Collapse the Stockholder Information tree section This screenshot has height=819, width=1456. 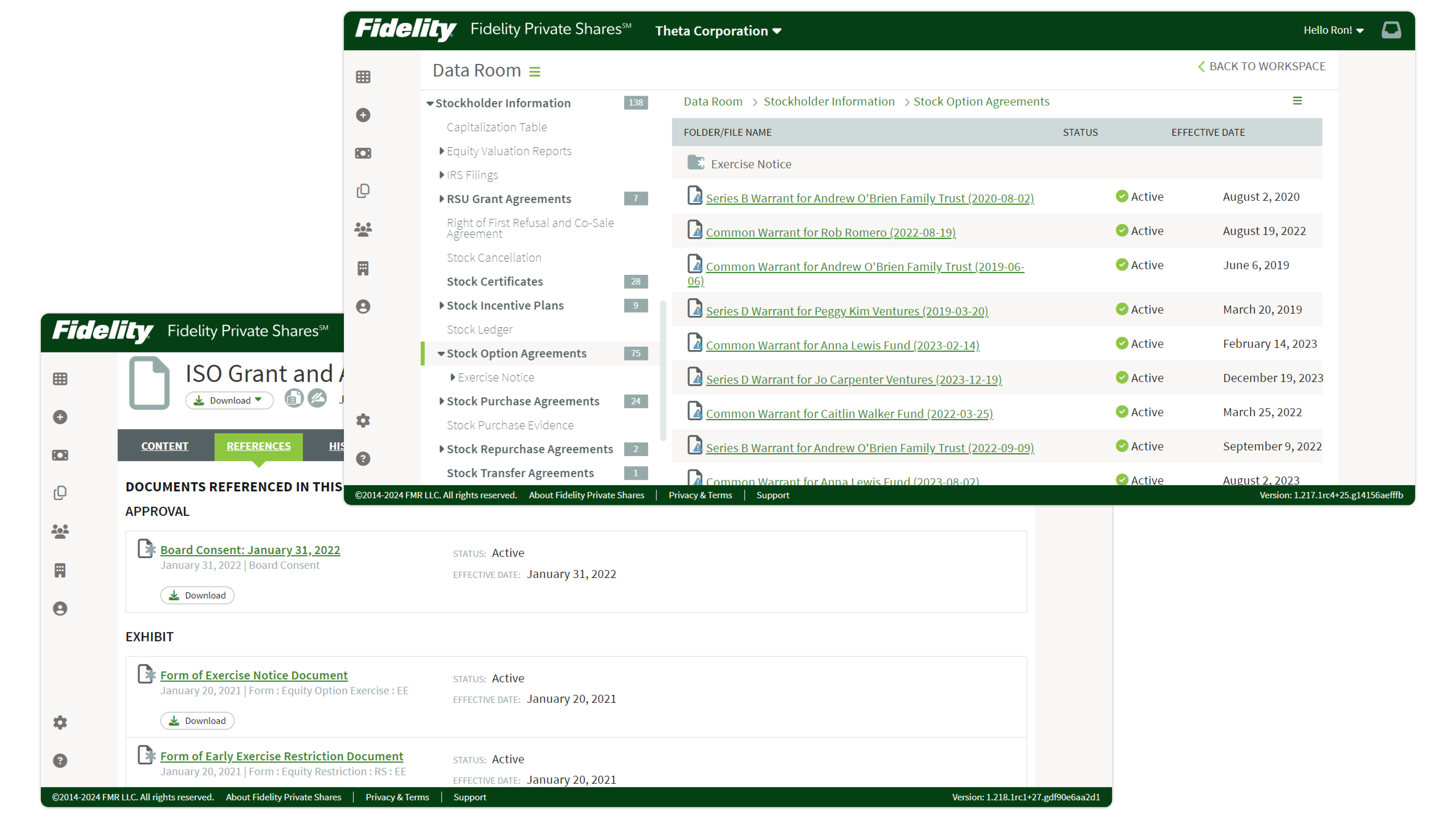point(430,103)
